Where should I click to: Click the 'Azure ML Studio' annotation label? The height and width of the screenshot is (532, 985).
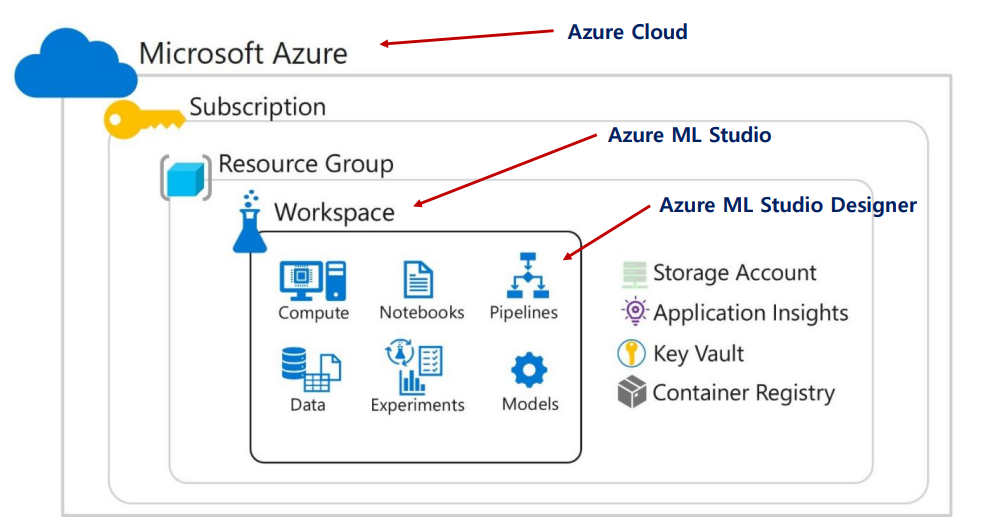coord(690,135)
